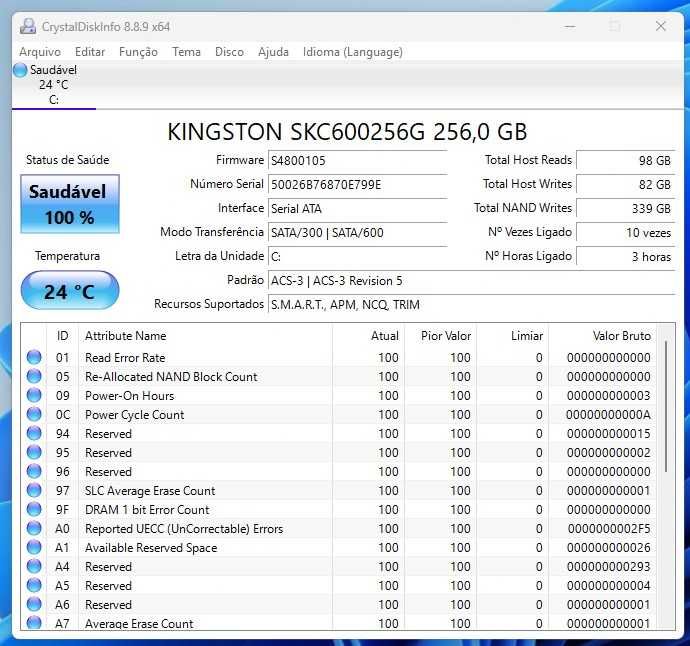Click the Nº Vezes Ligado value 10 vezes
This screenshot has width=690, height=646.
pyautogui.click(x=625, y=232)
